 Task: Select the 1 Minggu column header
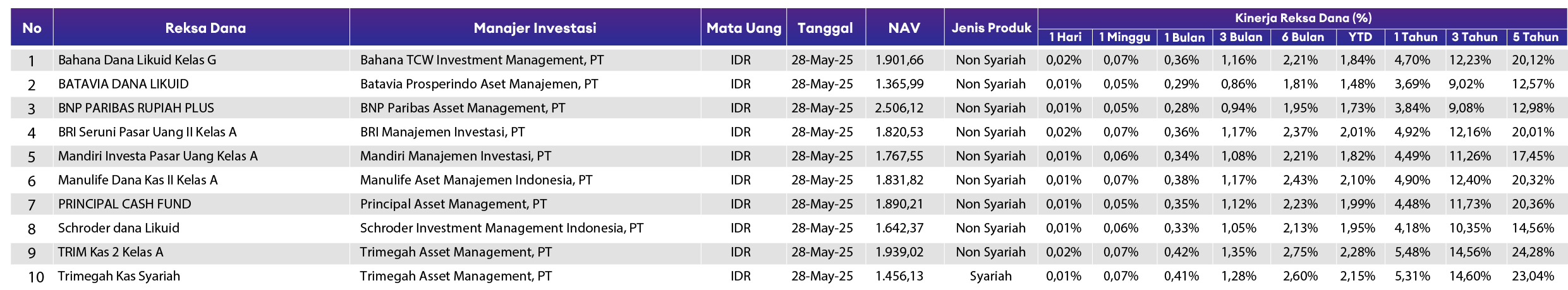(1124, 37)
